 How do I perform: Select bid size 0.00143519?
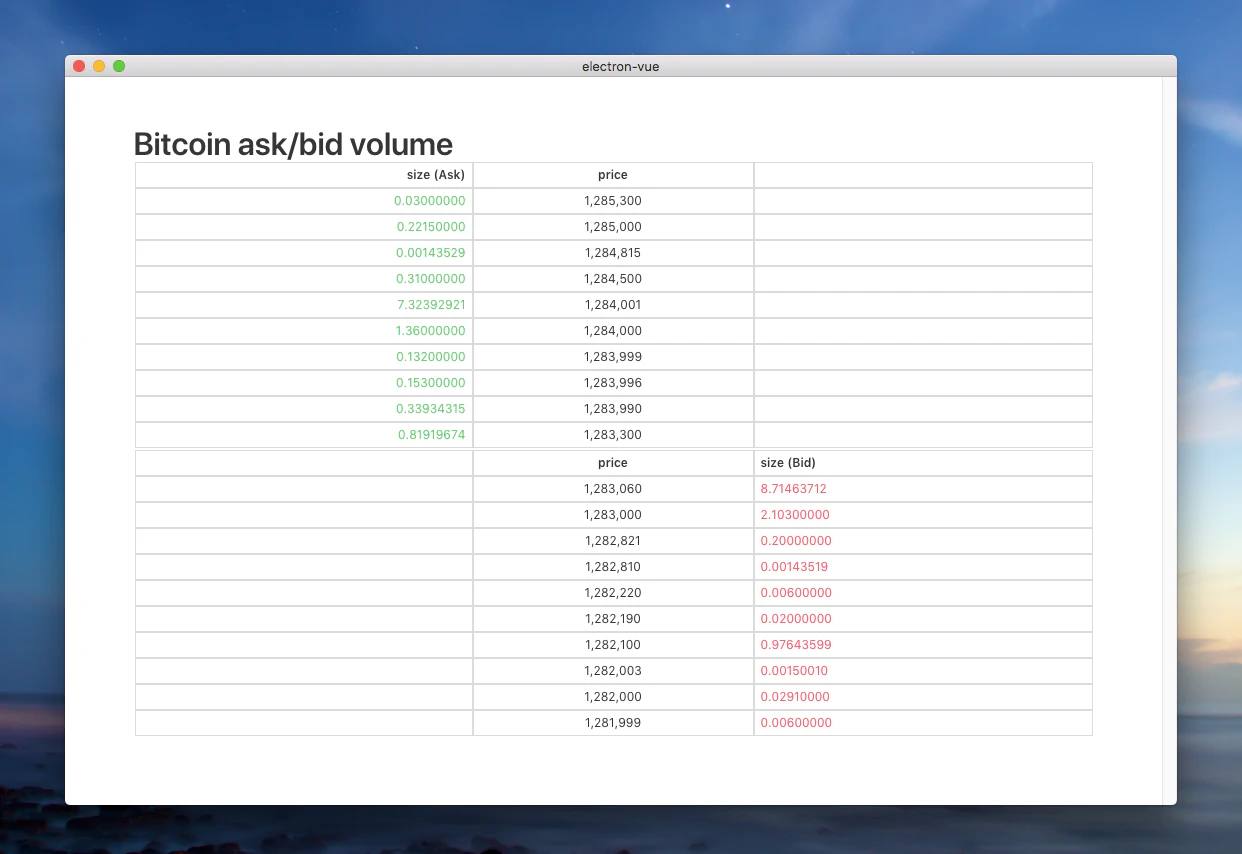[794, 567]
